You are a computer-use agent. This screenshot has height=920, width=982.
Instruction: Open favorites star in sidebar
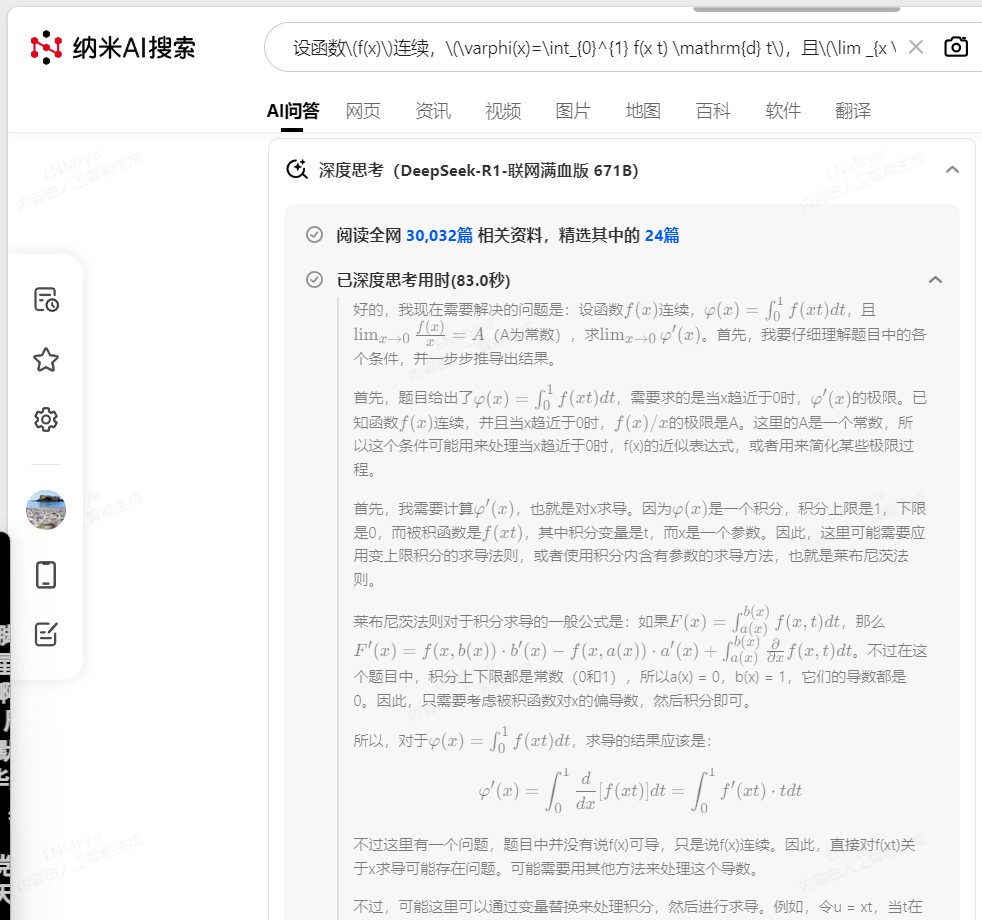point(46,359)
